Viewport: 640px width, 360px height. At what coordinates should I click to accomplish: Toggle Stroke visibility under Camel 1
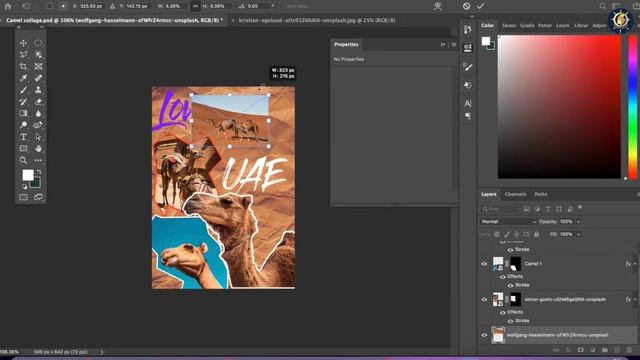(x=510, y=285)
